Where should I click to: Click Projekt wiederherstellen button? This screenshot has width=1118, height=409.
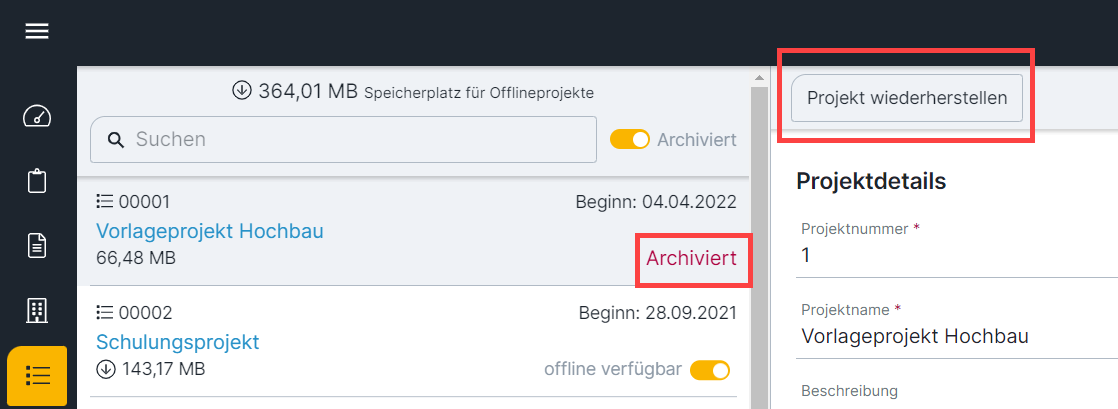(907, 98)
